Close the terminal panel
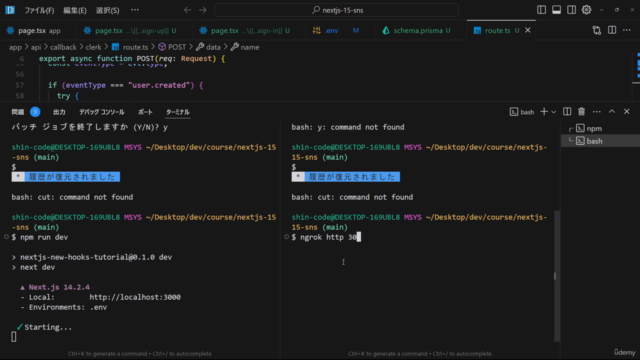The image size is (640, 360). pyautogui.click(x=627, y=111)
